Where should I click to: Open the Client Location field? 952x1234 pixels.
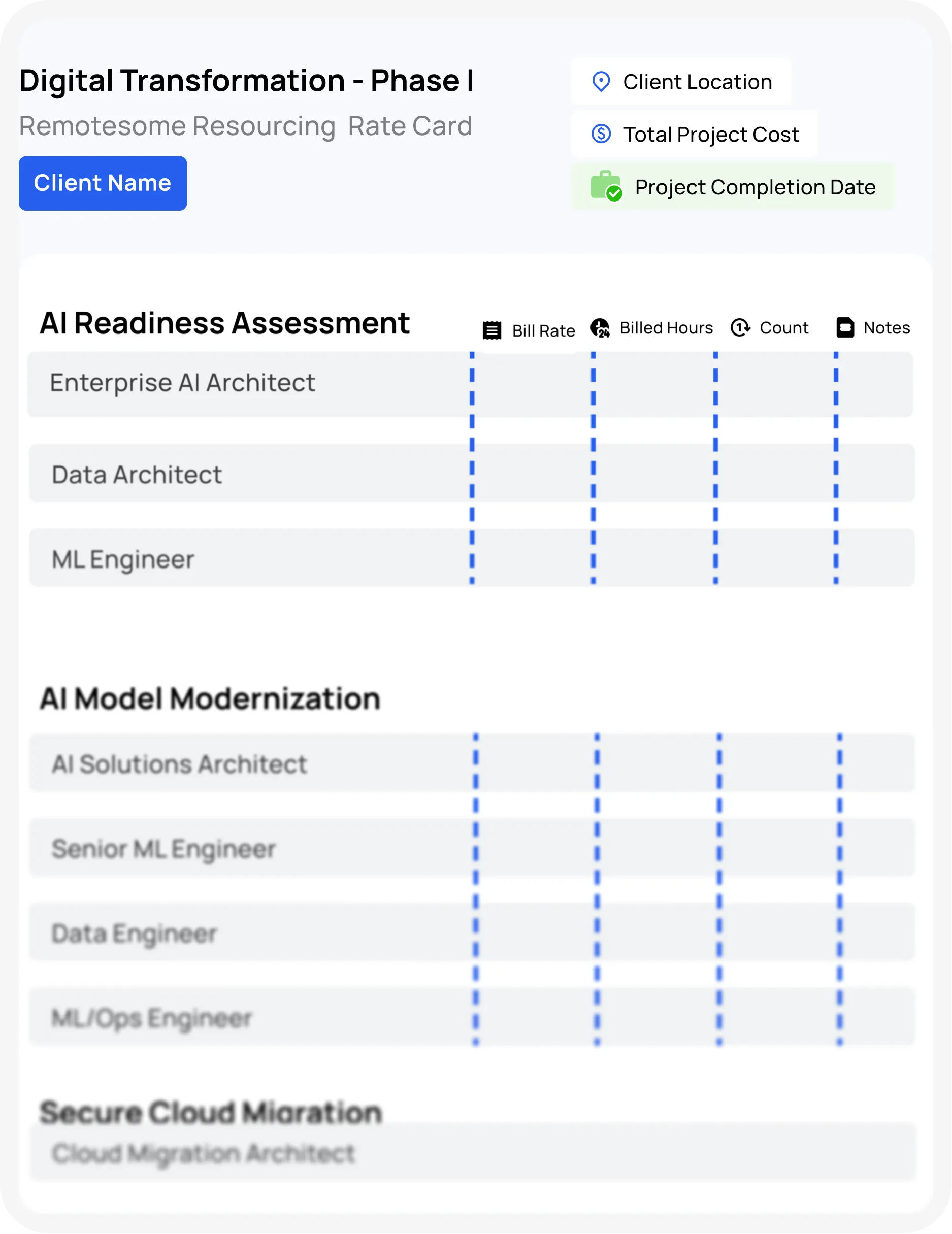681,81
